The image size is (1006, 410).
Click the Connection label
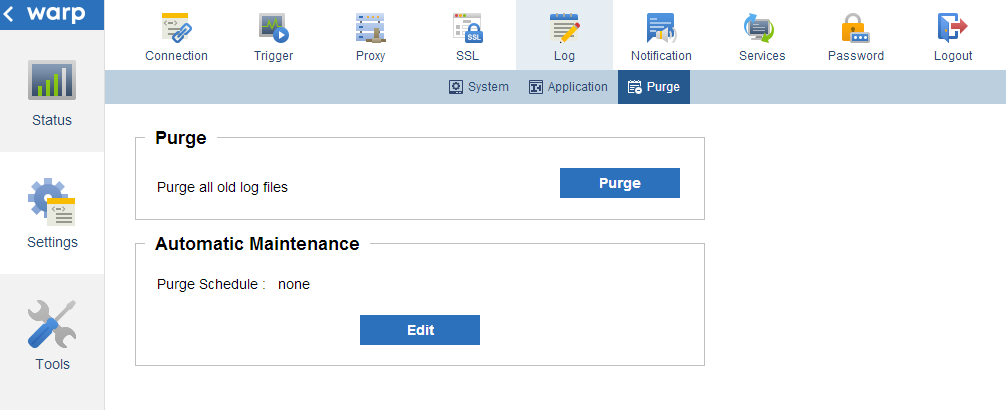(x=176, y=56)
